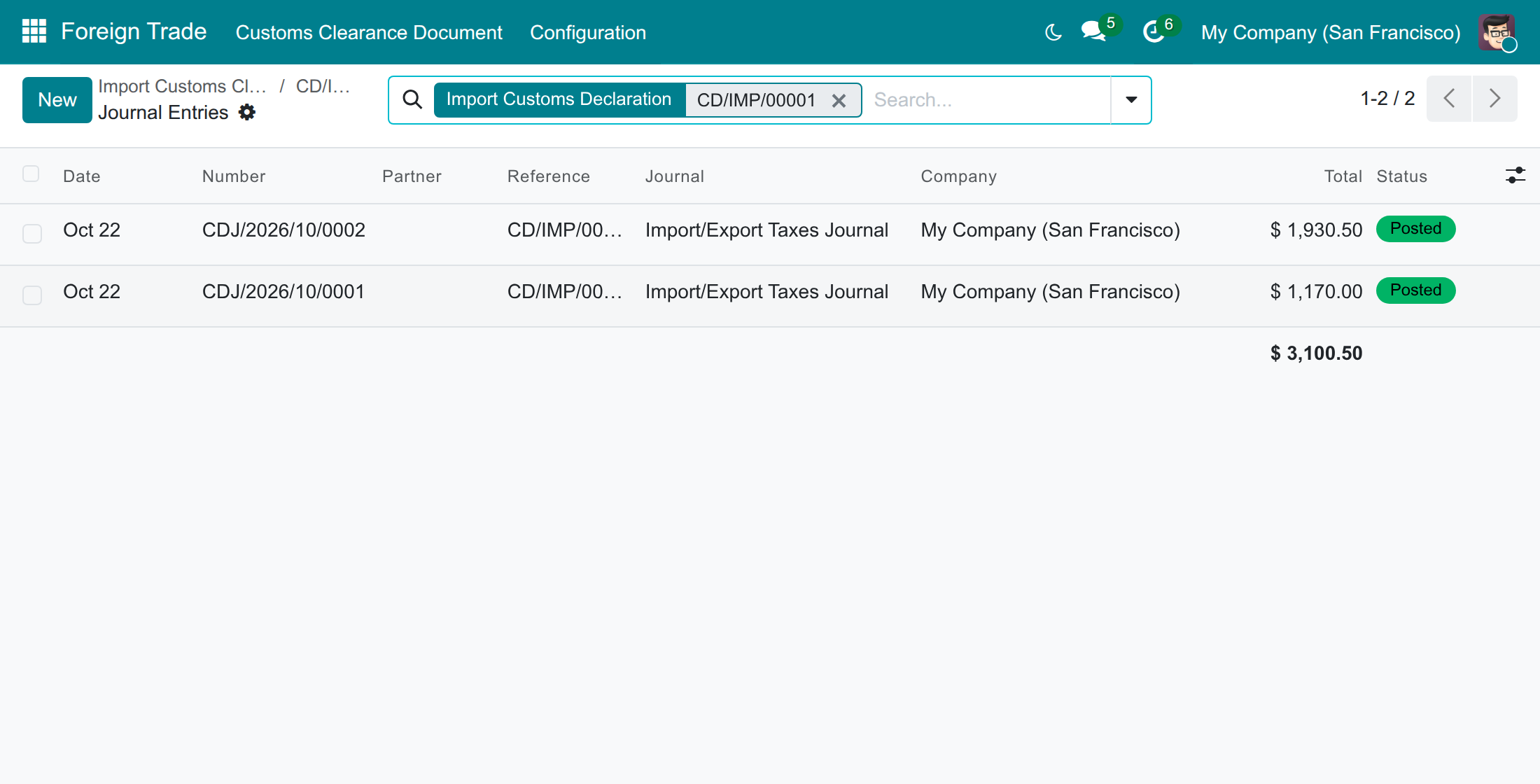Image resolution: width=1540 pixels, height=784 pixels.
Task: Open the conversations chat icon
Action: pyautogui.click(x=1093, y=31)
